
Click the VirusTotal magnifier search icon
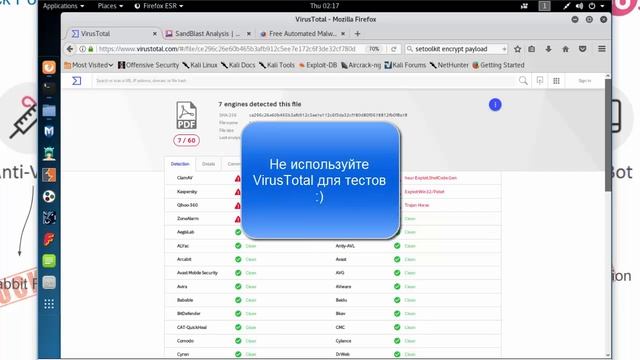coord(523,81)
